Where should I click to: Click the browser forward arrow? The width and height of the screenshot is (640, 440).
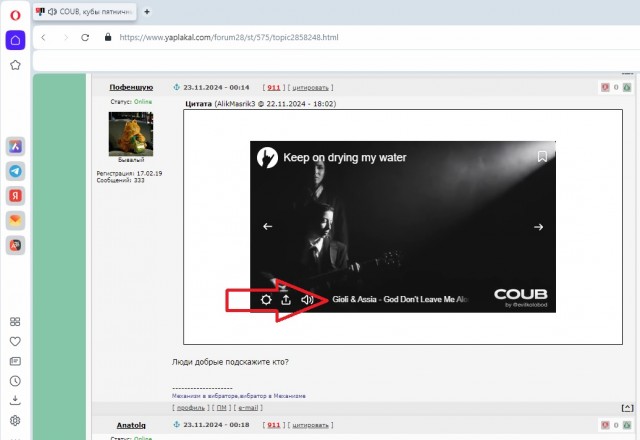point(66,38)
